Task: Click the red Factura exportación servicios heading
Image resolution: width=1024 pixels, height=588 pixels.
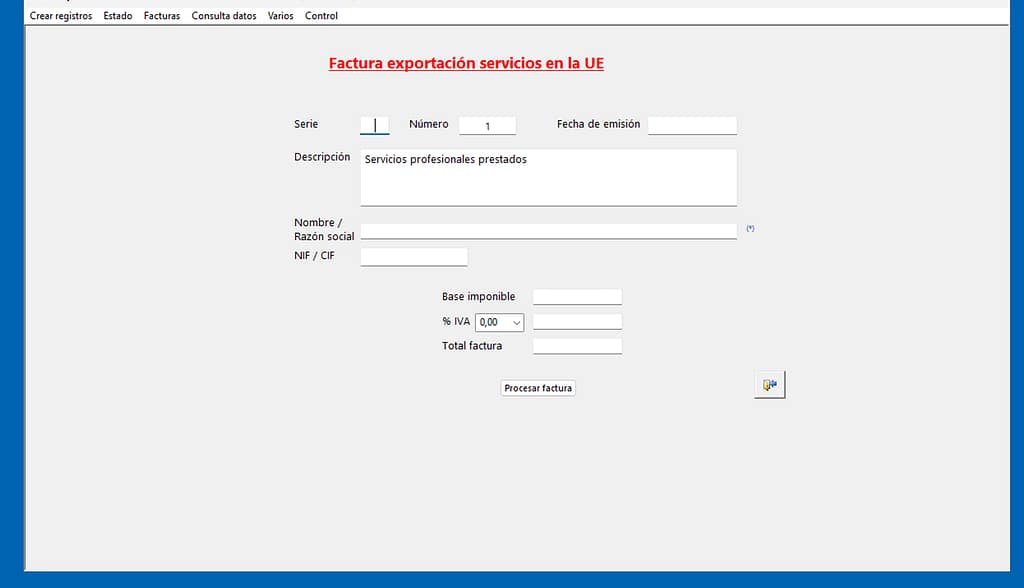Action: coord(466,64)
